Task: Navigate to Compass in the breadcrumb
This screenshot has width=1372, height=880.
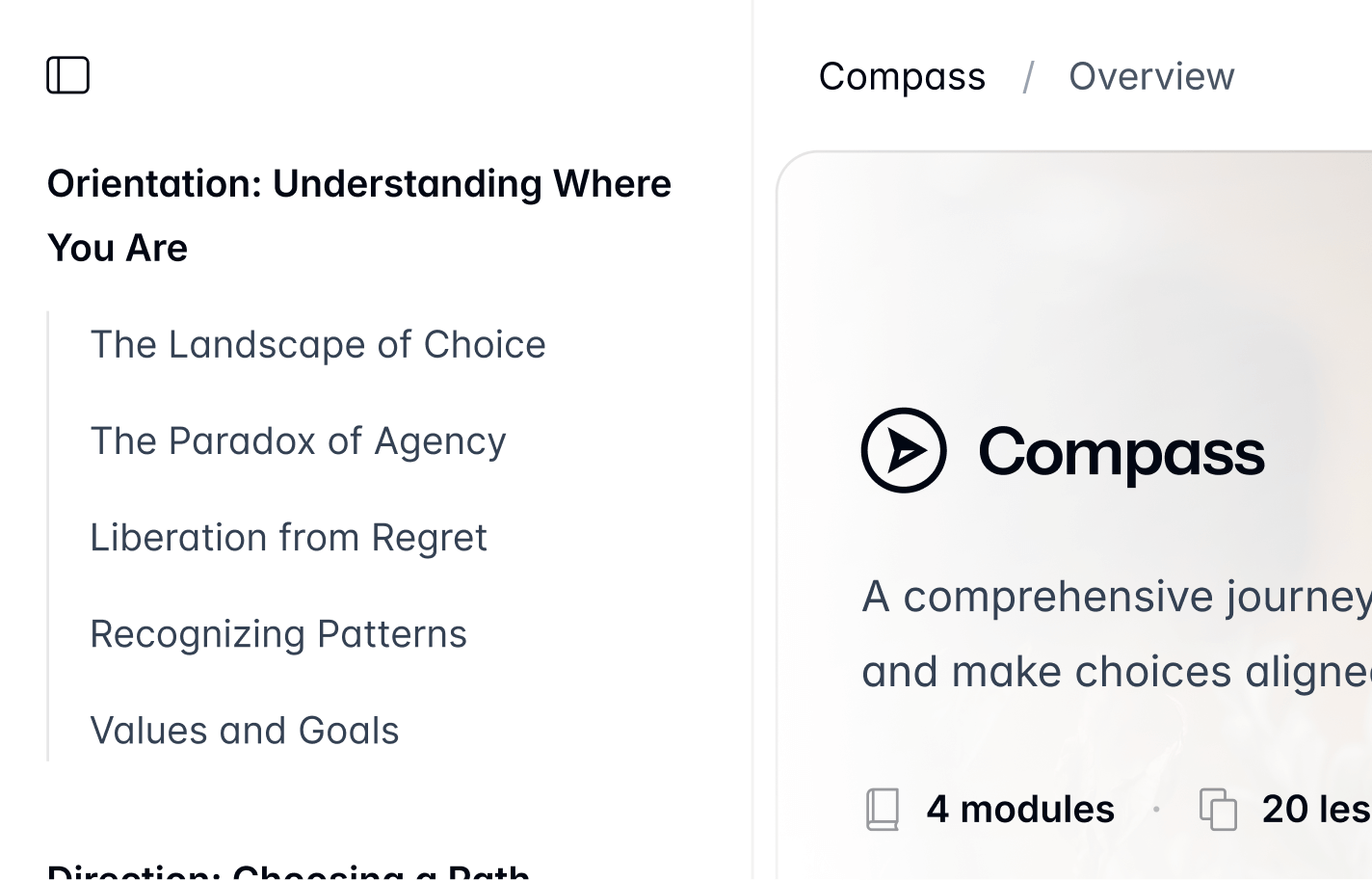Action: click(x=902, y=76)
